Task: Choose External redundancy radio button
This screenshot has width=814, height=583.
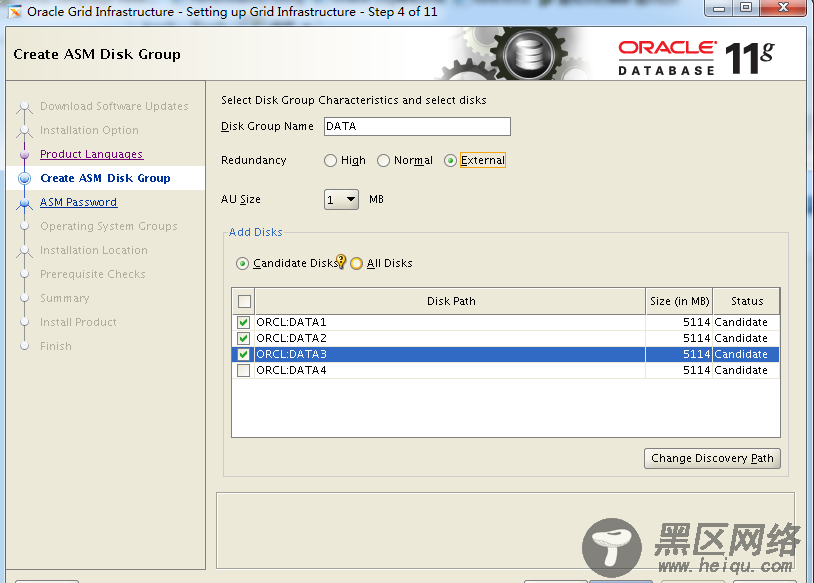Action: (x=451, y=160)
